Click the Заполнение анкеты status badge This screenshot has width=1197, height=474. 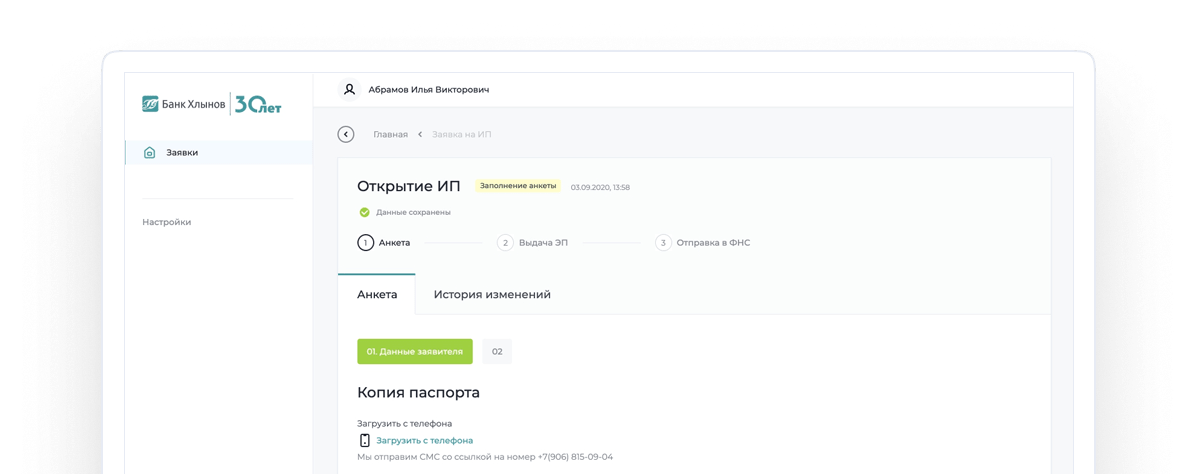tap(518, 185)
